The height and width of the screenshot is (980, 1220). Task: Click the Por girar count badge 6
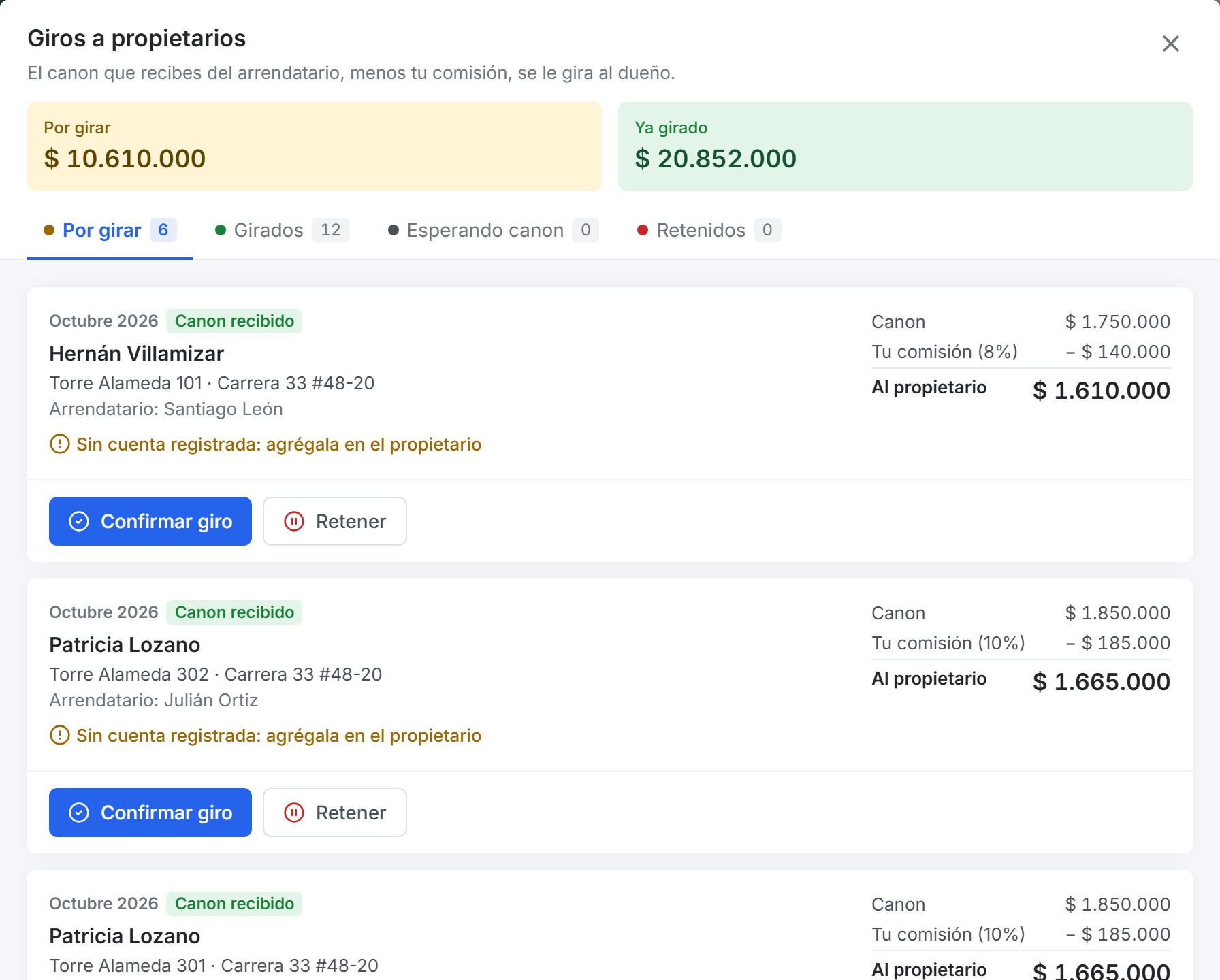click(163, 230)
